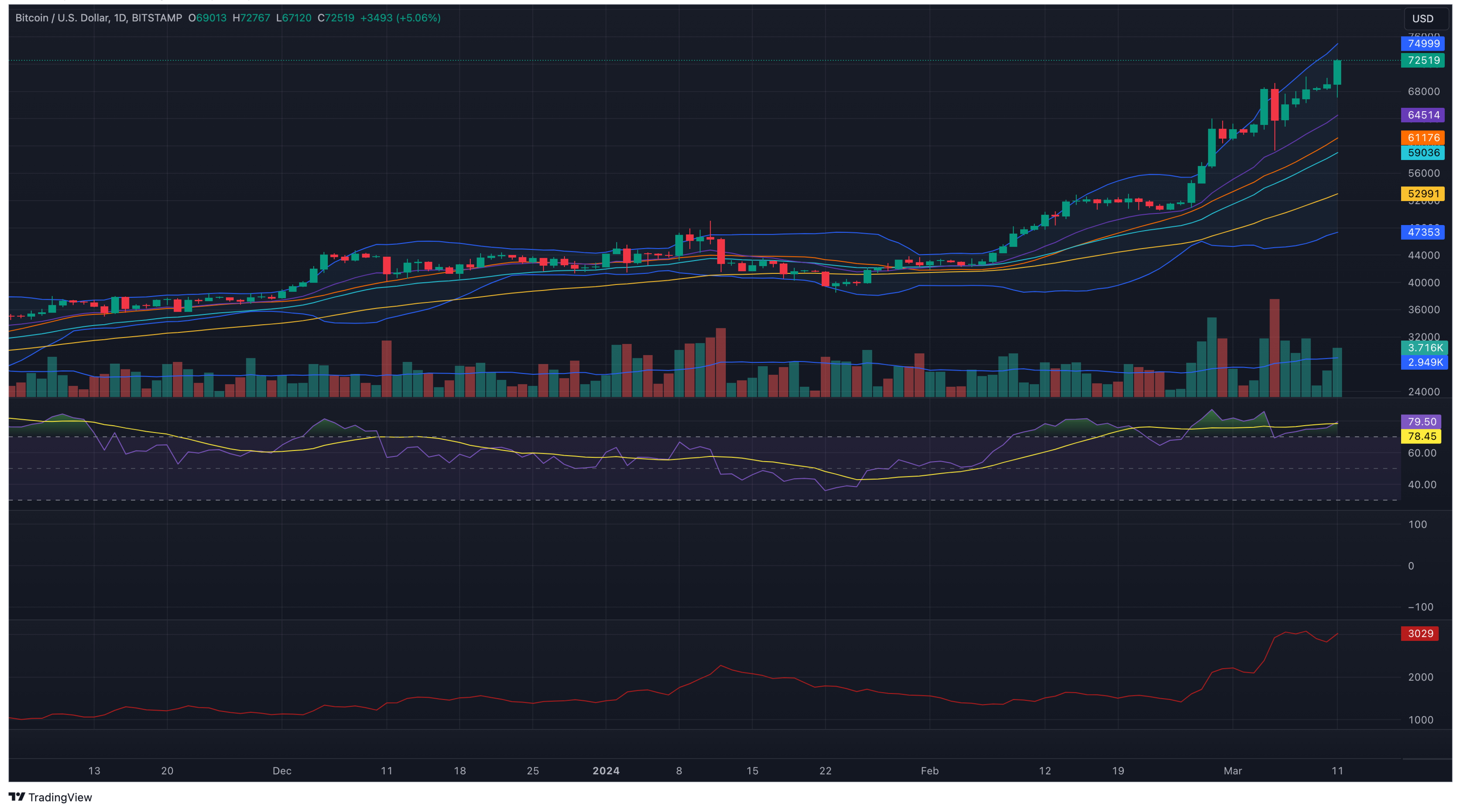Select the 3.716K volume label
The width and height of the screenshot is (1461, 812).
click(1425, 348)
